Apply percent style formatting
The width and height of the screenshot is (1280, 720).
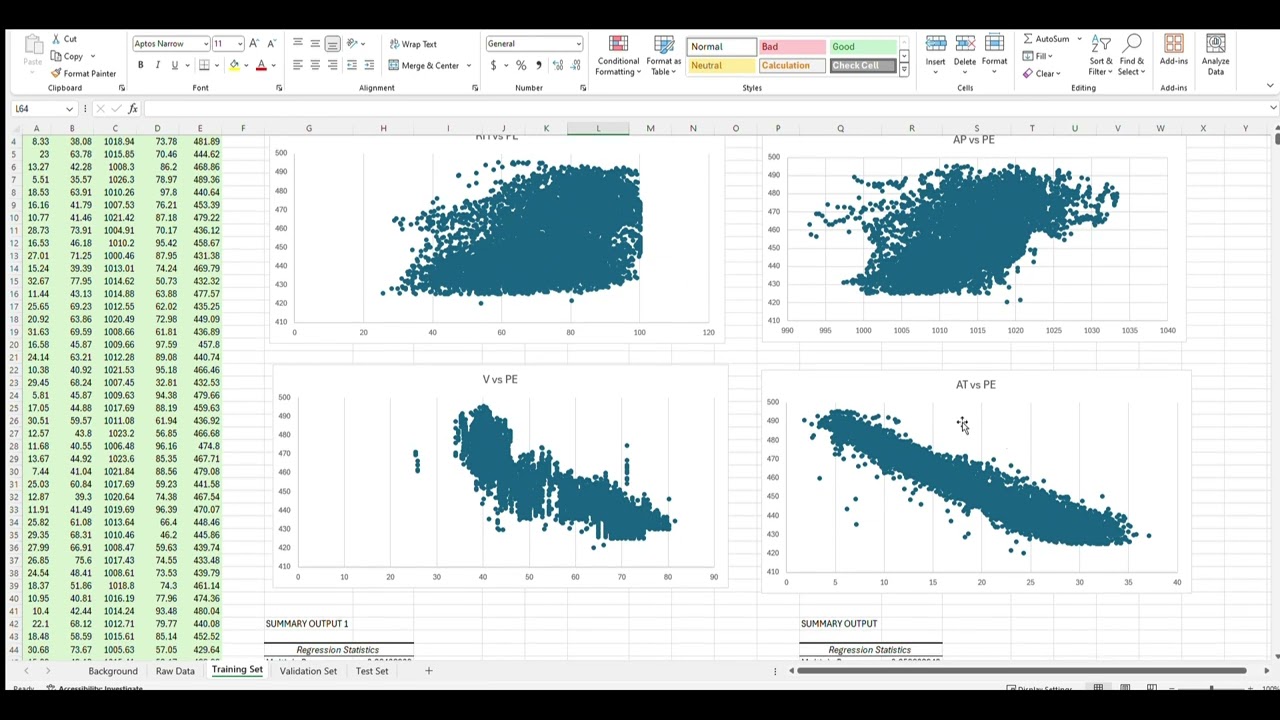click(521, 65)
